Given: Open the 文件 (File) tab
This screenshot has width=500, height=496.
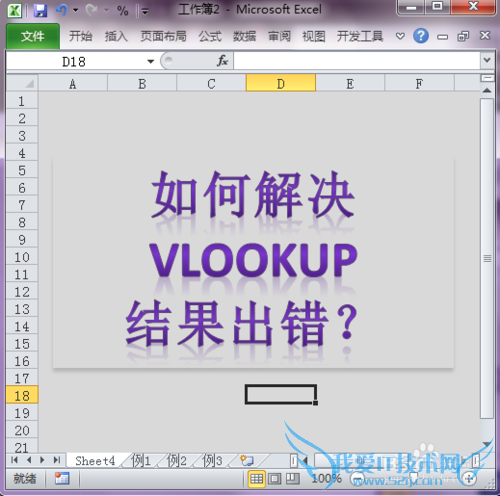Looking at the screenshot, I should [x=33, y=36].
